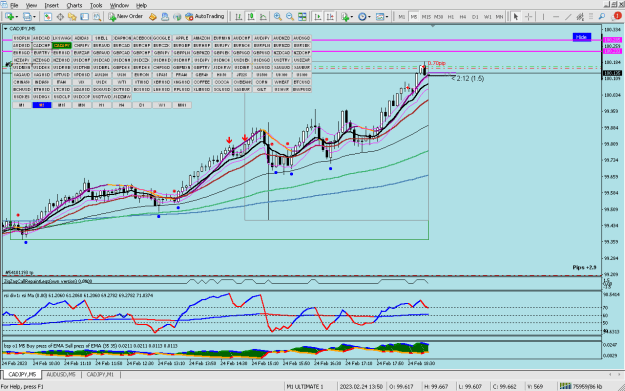Open the Strategy Tester icon
Screen dimensions: 625x391
tap(97, 17)
